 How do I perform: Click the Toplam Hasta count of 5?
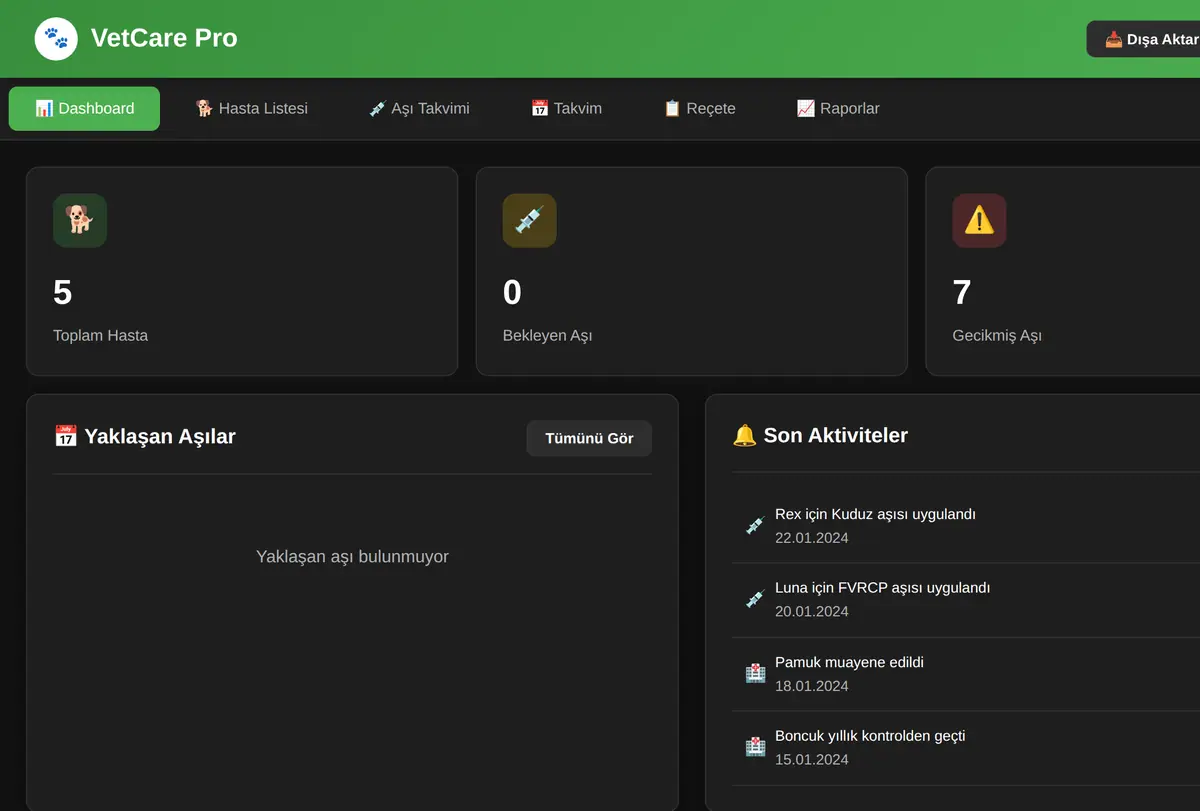point(62,292)
